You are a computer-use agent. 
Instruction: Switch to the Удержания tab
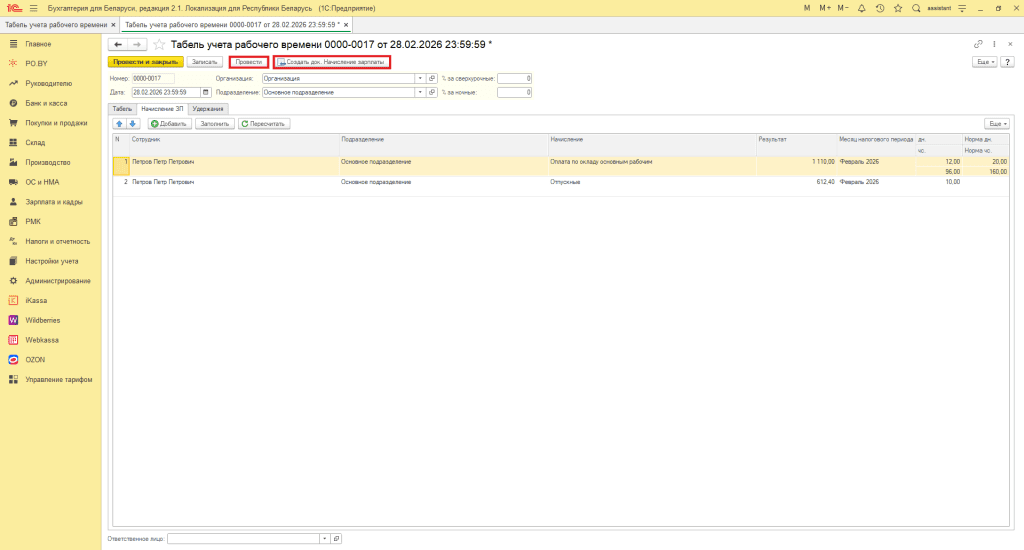pyautogui.click(x=208, y=108)
